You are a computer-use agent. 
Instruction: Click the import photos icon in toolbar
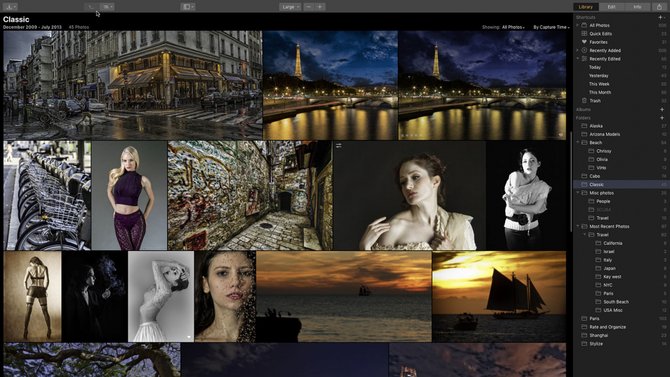pyautogui.click(x=9, y=7)
